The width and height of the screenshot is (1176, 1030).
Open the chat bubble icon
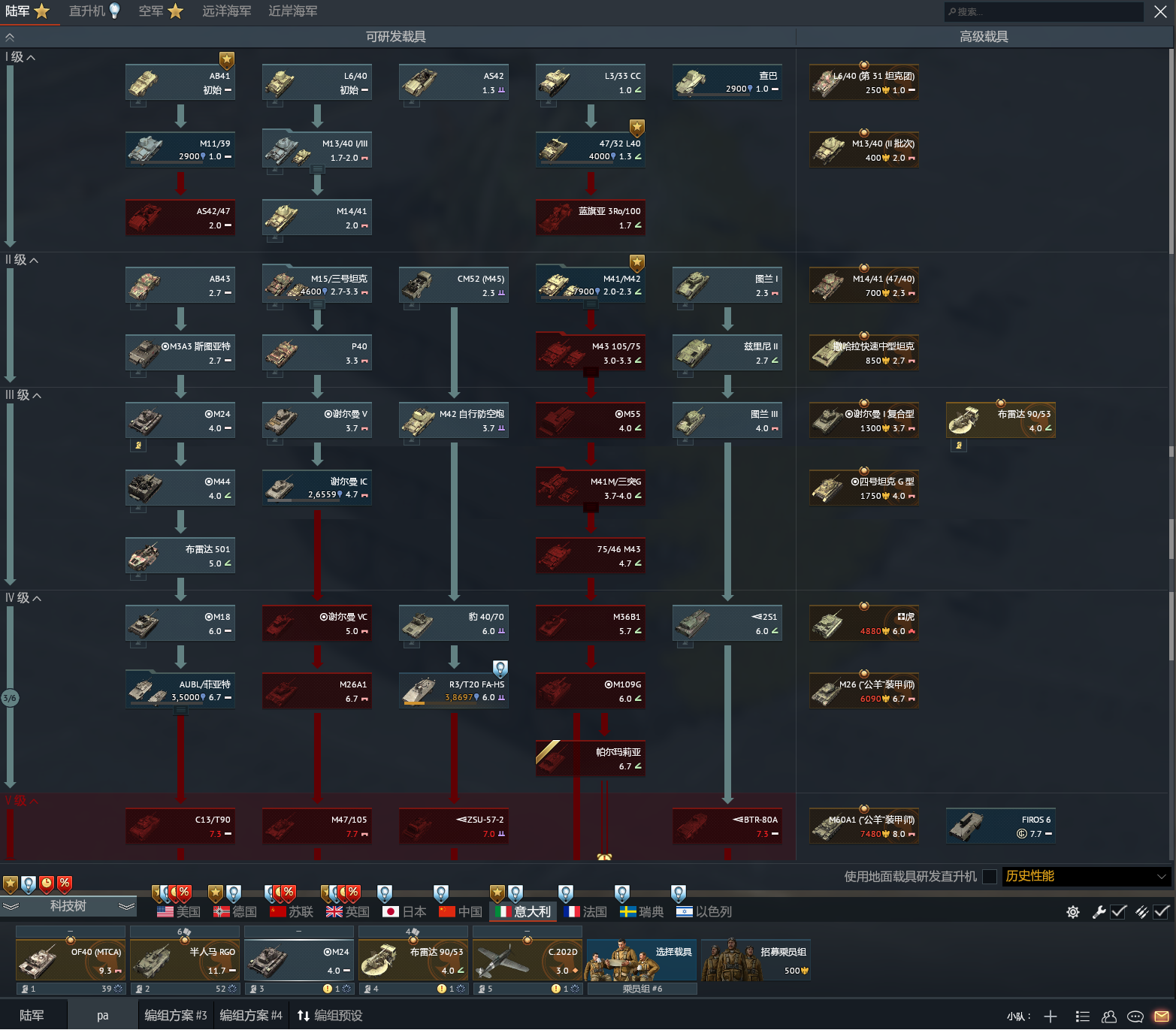[x=1135, y=1016]
